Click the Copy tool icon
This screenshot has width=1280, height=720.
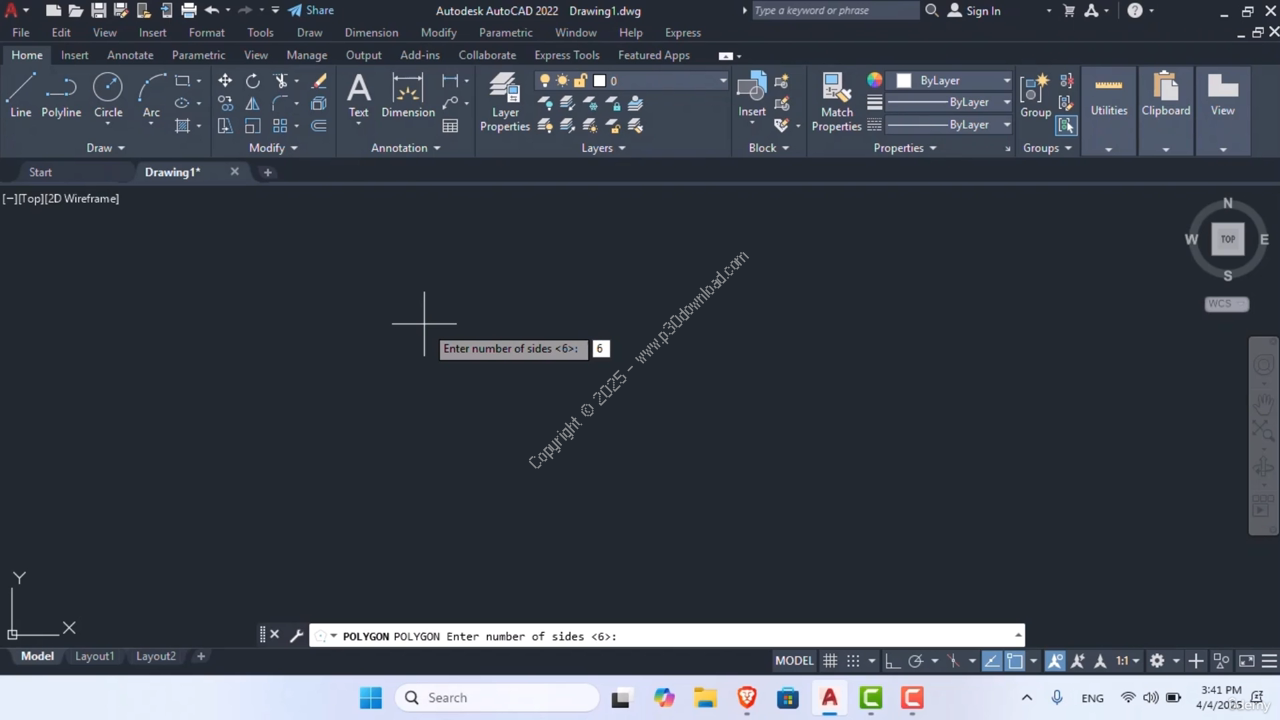pos(225,103)
